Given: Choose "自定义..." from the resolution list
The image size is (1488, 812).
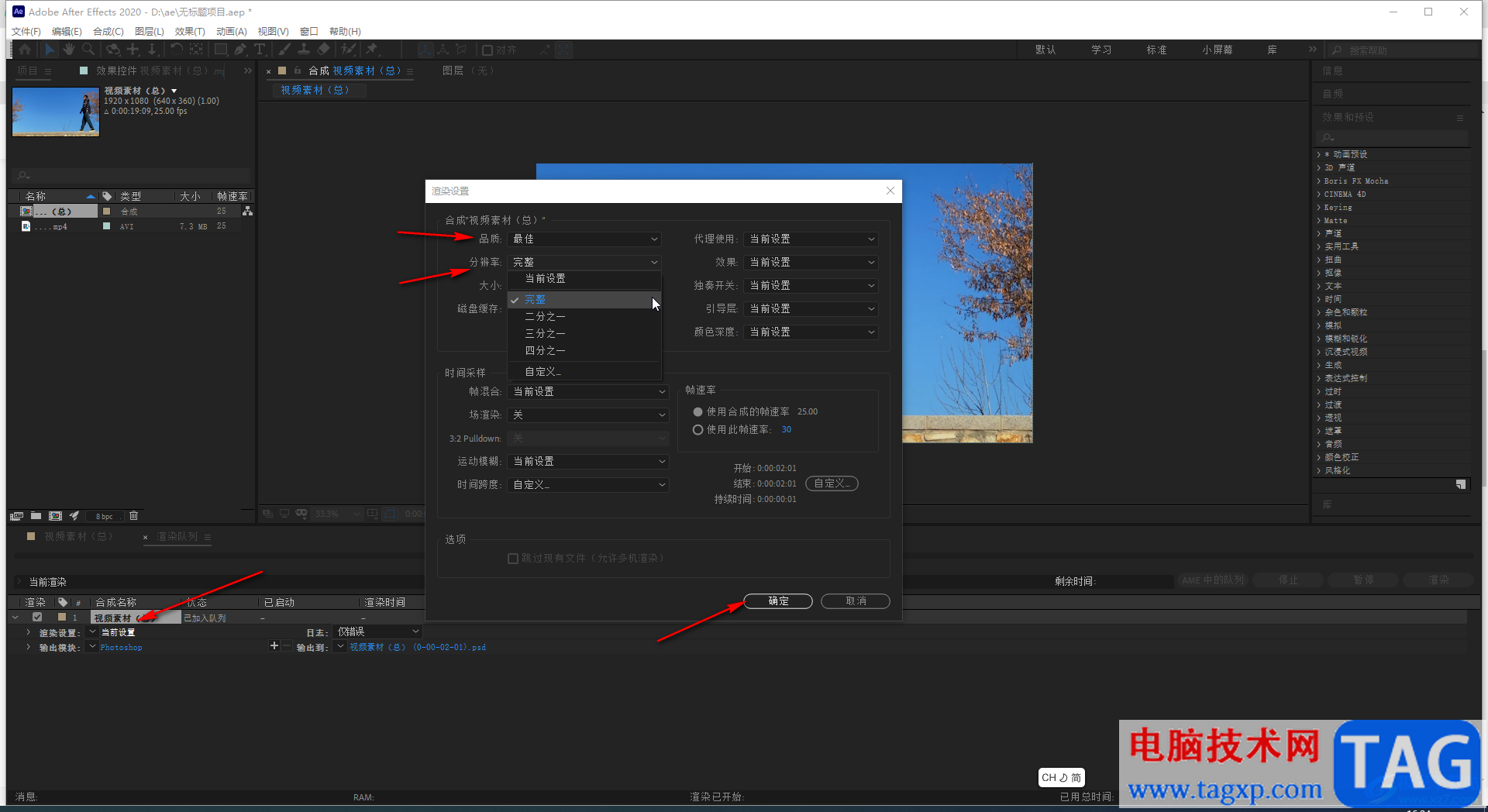Looking at the screenshot, I should coord(584,372).
